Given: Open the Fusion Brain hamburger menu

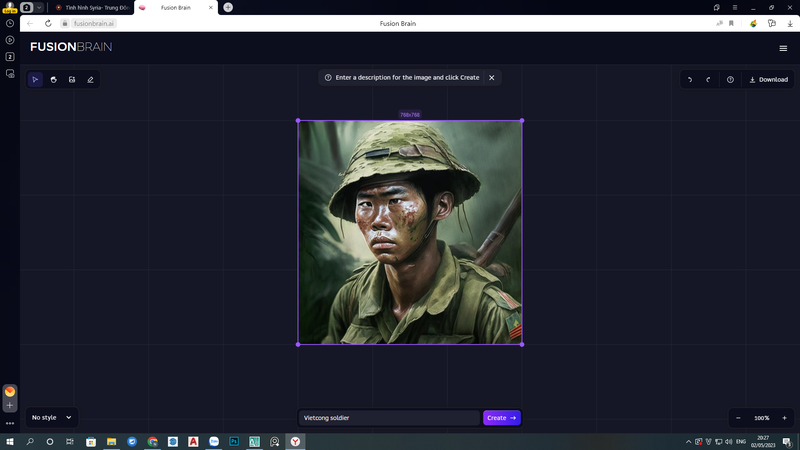Looking at the screenshot, I should (x=783, y=48).
